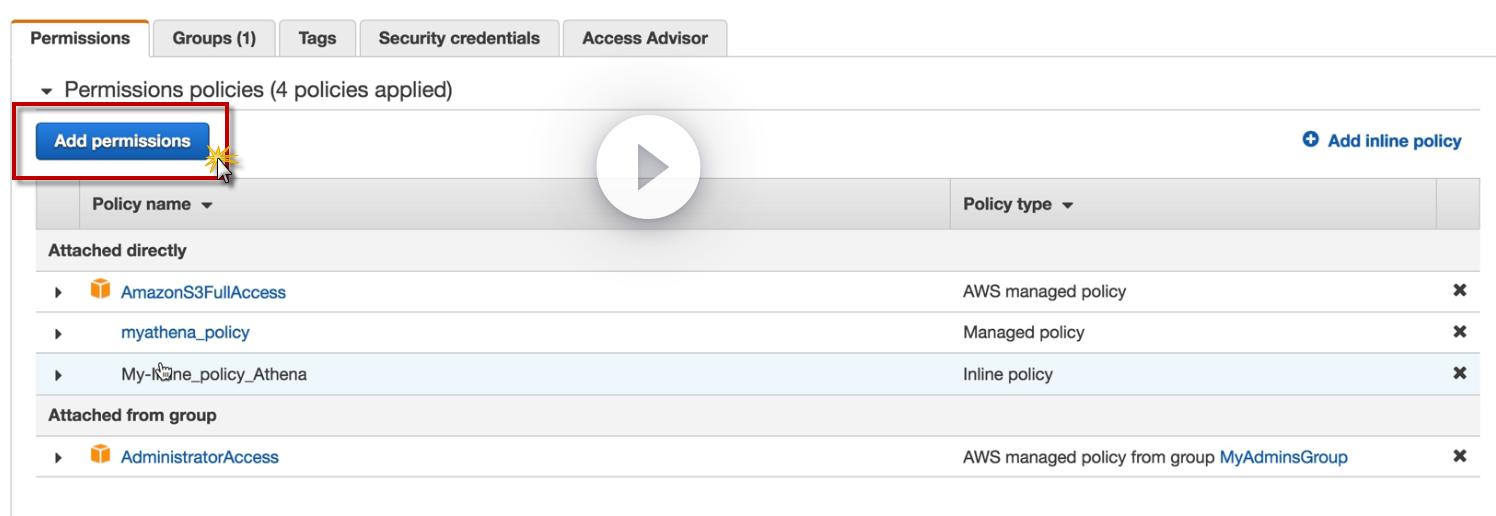
Task: Click the AmazonS3FullAccess orange policy box icon
Action: (100, 291)
